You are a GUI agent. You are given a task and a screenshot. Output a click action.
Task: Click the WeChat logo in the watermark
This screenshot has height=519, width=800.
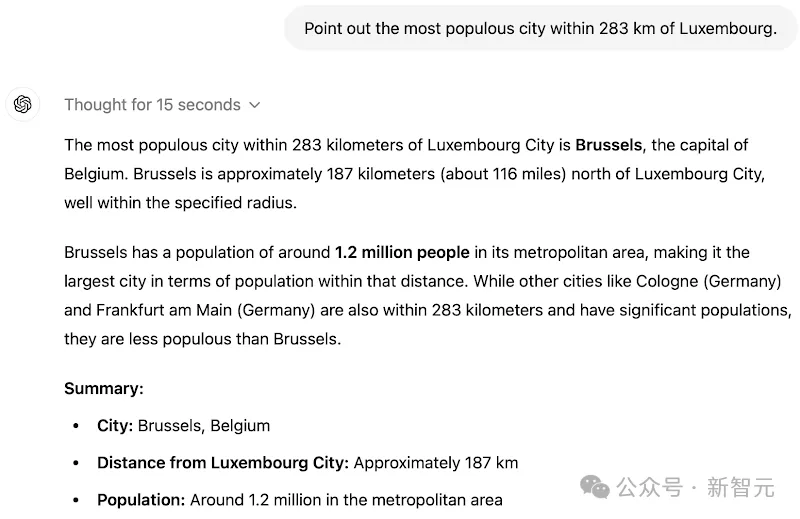[595, 486]
